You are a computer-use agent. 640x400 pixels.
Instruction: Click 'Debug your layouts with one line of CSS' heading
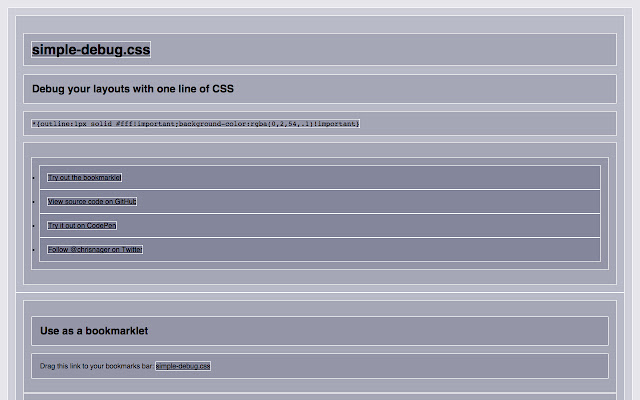133,89
